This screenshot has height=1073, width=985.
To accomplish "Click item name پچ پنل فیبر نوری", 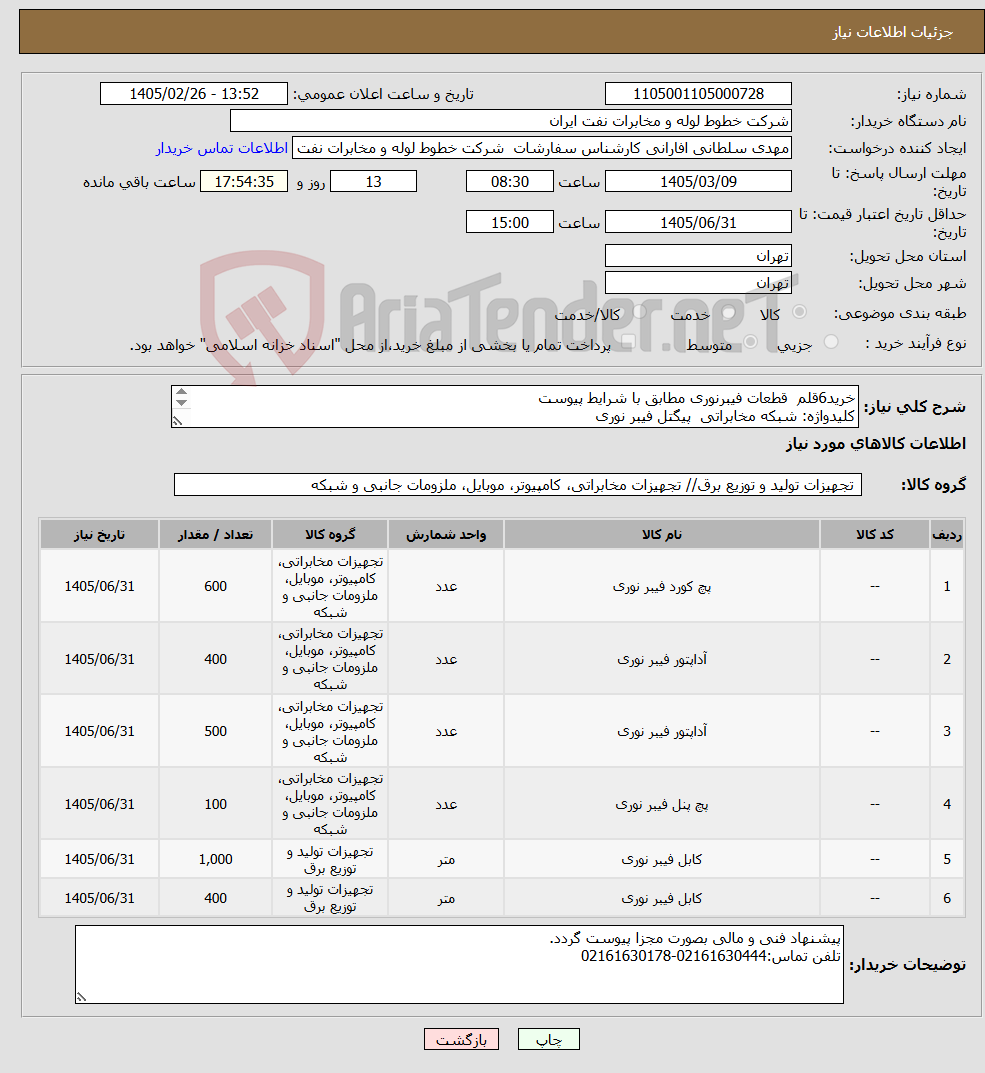I will coord(661,804).
